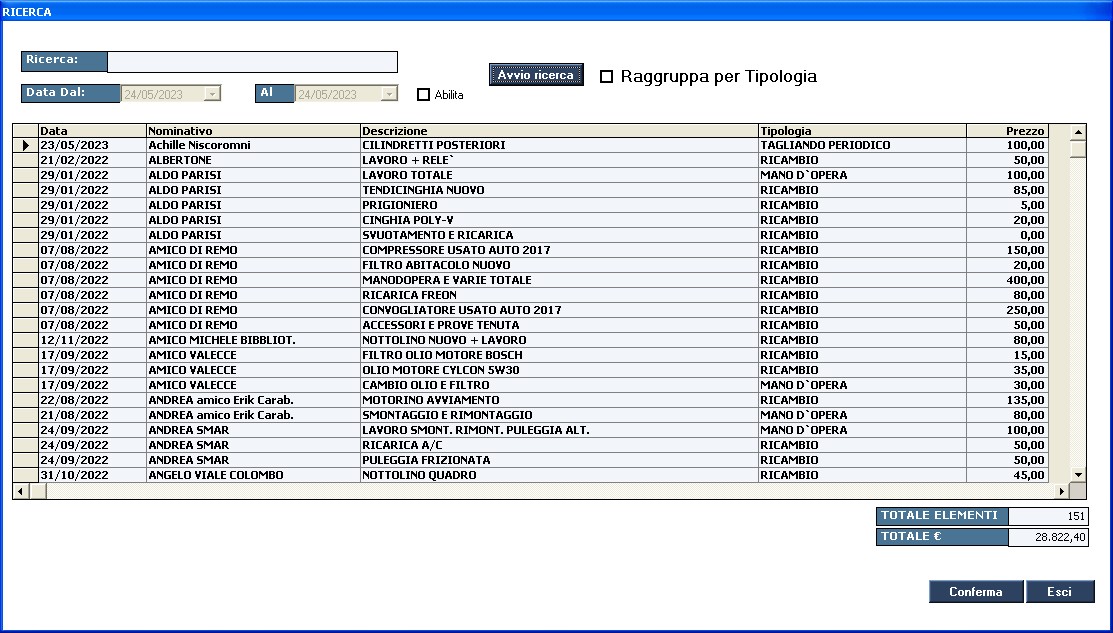The width and height of the screenshot is (1113, 633).
Task: Open the Al date dropdown
Action: [388, 94]
